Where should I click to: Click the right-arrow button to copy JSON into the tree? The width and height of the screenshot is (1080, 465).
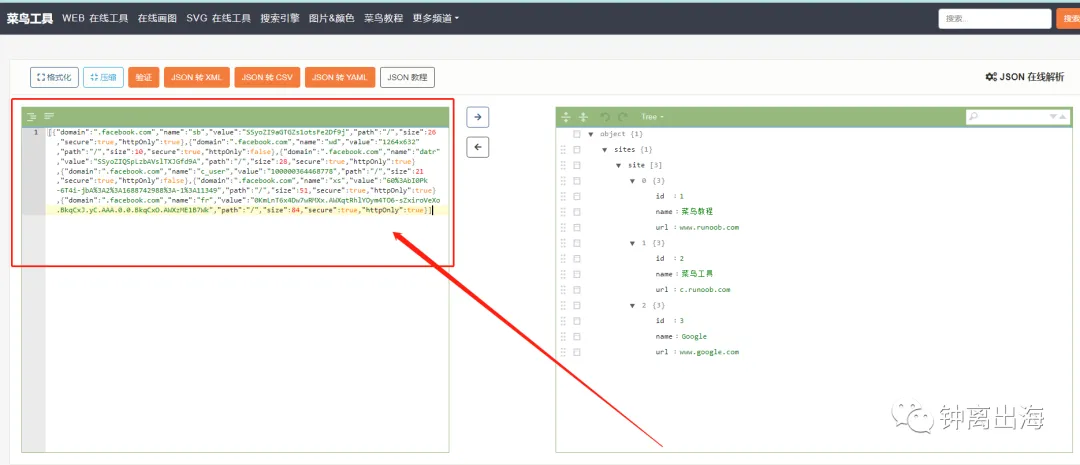point(477,117)
